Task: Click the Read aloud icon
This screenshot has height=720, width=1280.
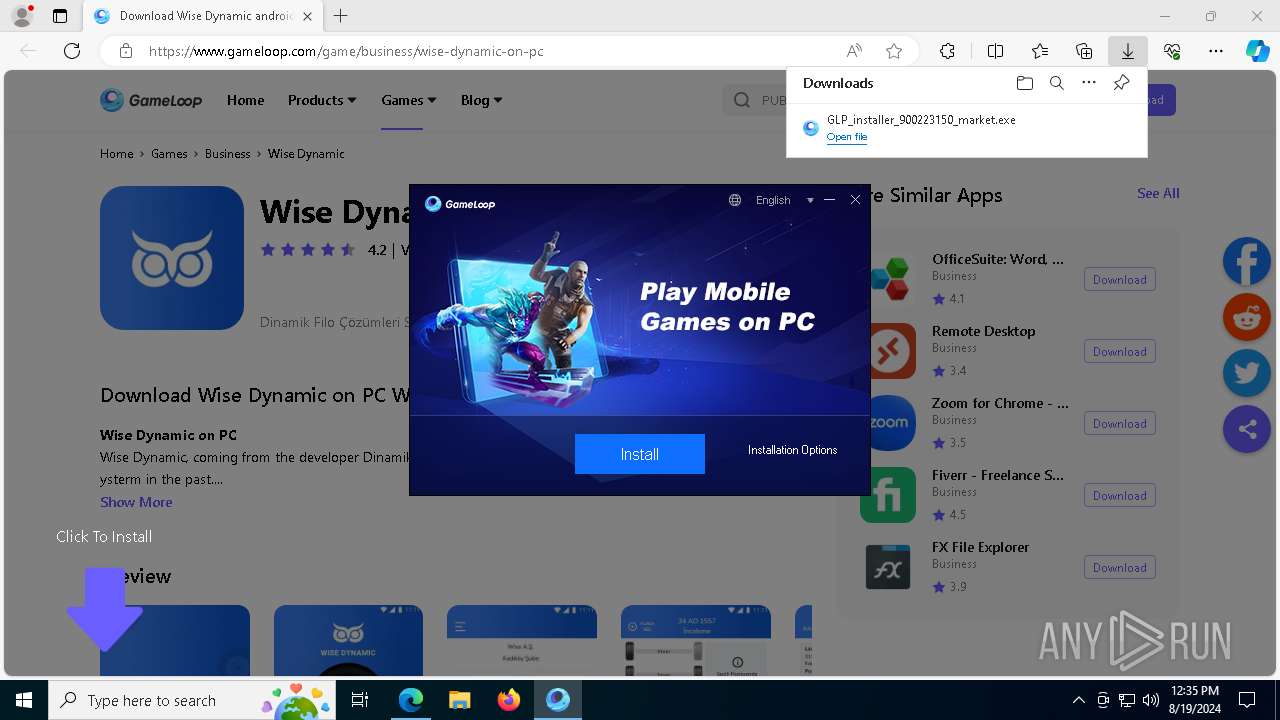Action: pos(854,51)
